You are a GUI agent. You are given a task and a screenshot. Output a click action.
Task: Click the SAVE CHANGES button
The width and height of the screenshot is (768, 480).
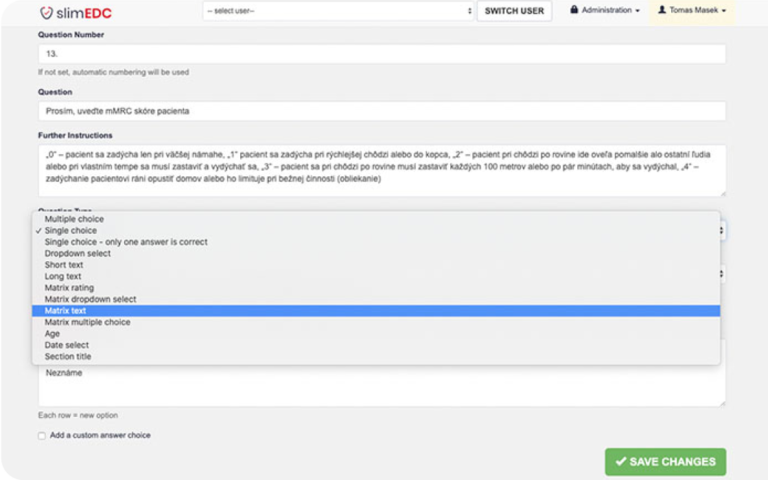click(665, 461)
